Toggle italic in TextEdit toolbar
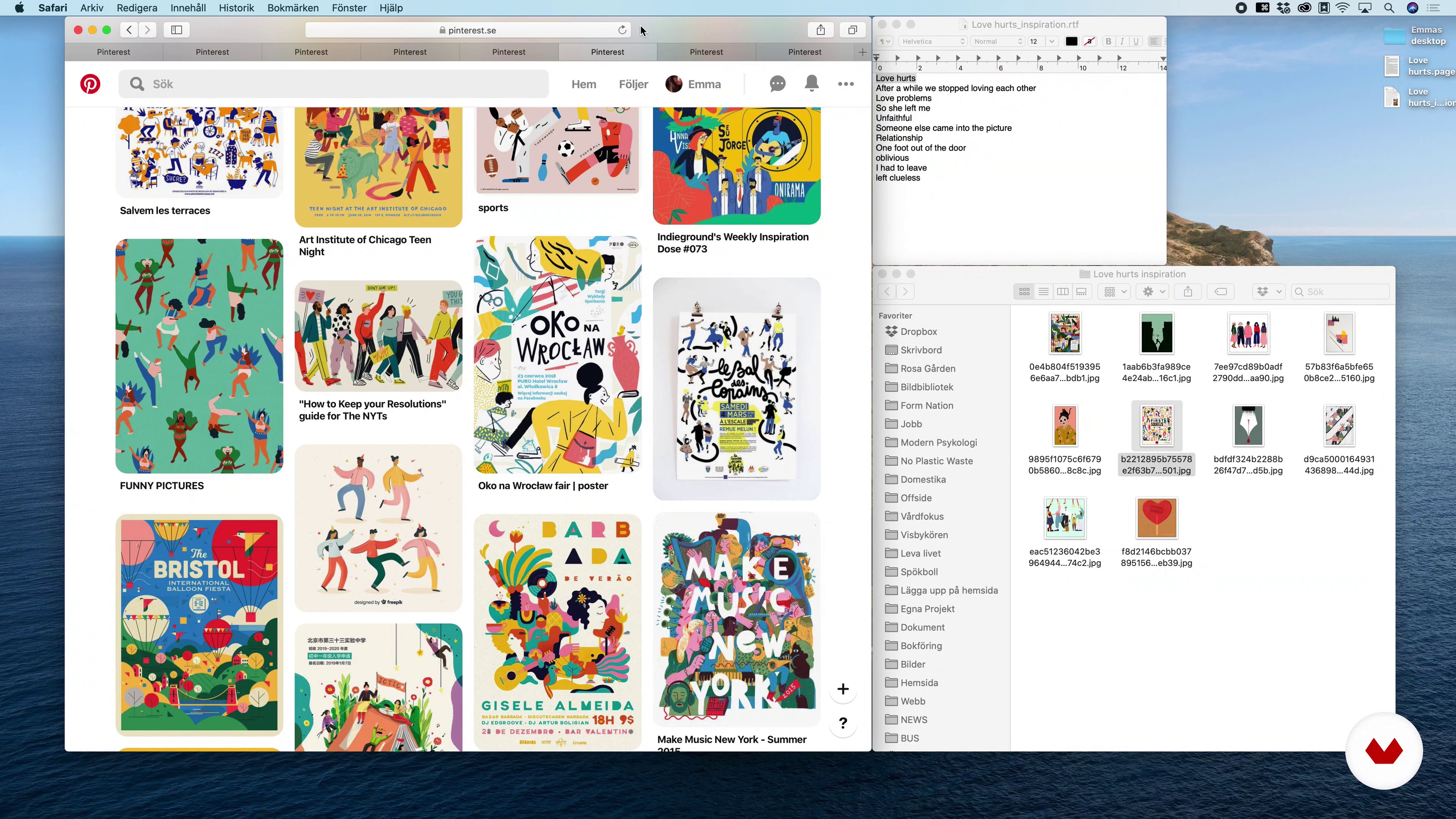The height and width of the screenshot is (819, 1456). 1122,41
